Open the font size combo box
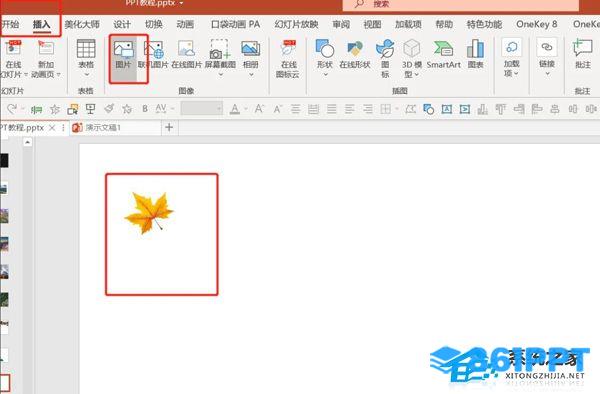 coord(202,109)
